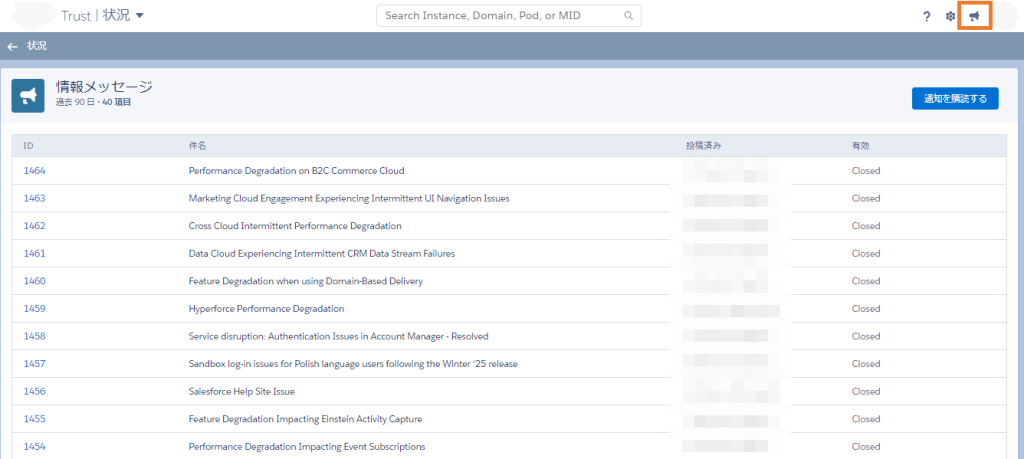Click the back arrow icon
Viewport: 1024px width, 459px height.
12,46
